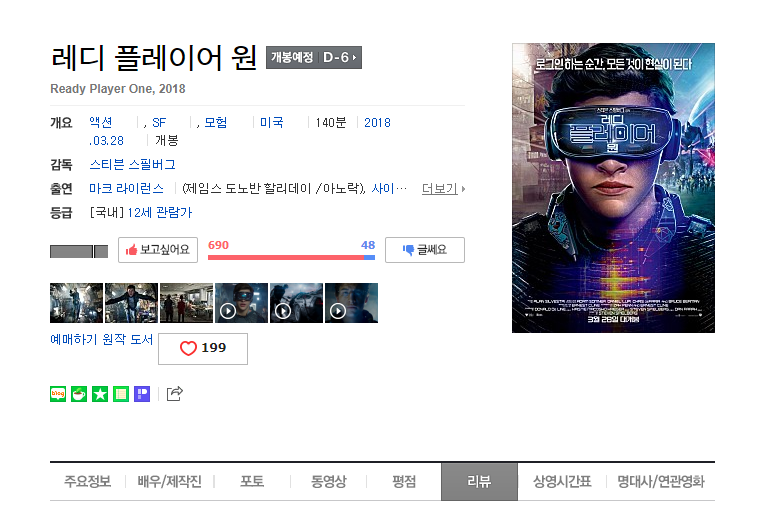Open the 주요정보 tab
This screenshot has width=759, height=508.
(88, 481)
